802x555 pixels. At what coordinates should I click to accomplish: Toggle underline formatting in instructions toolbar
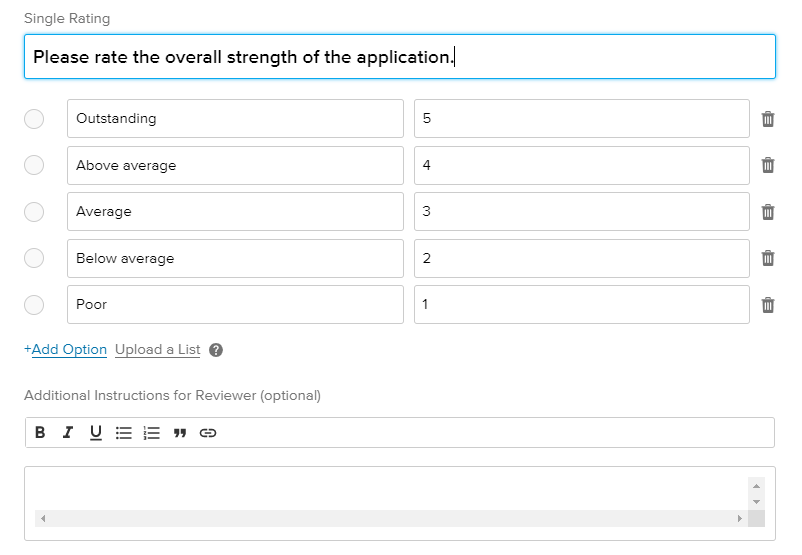(x=96, y=433)
